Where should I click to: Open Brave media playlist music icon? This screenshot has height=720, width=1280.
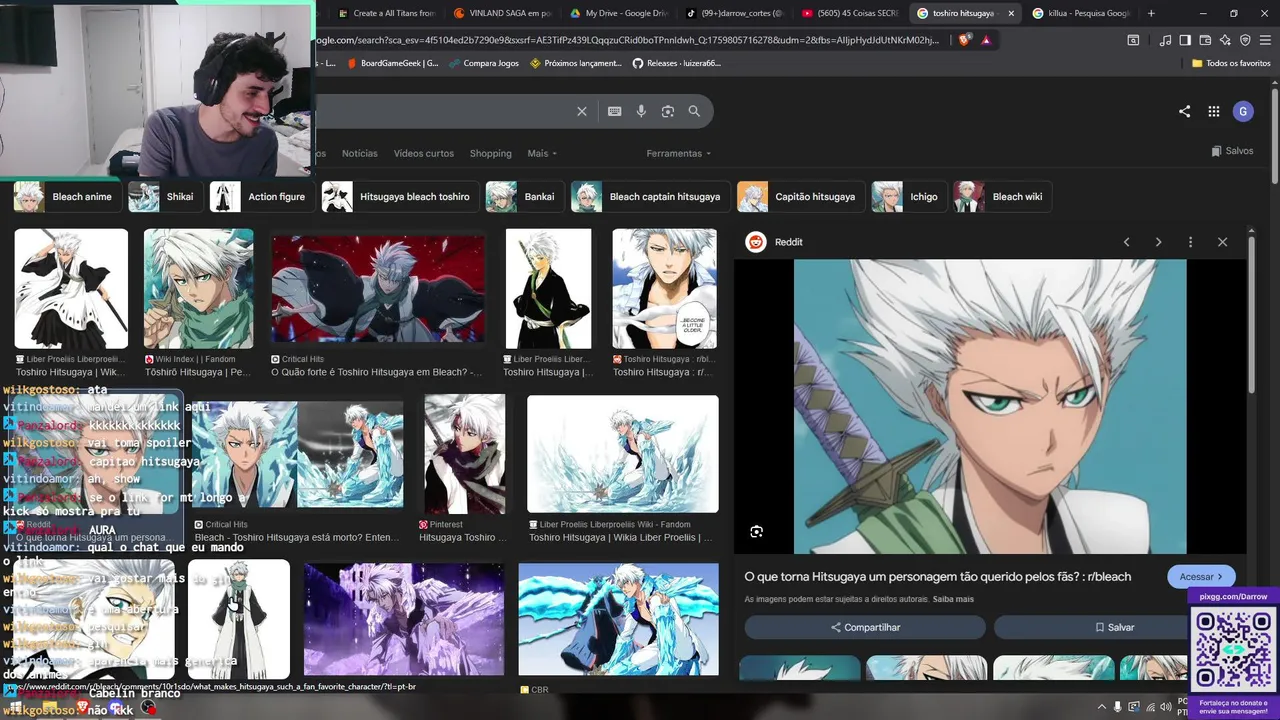1165,40
